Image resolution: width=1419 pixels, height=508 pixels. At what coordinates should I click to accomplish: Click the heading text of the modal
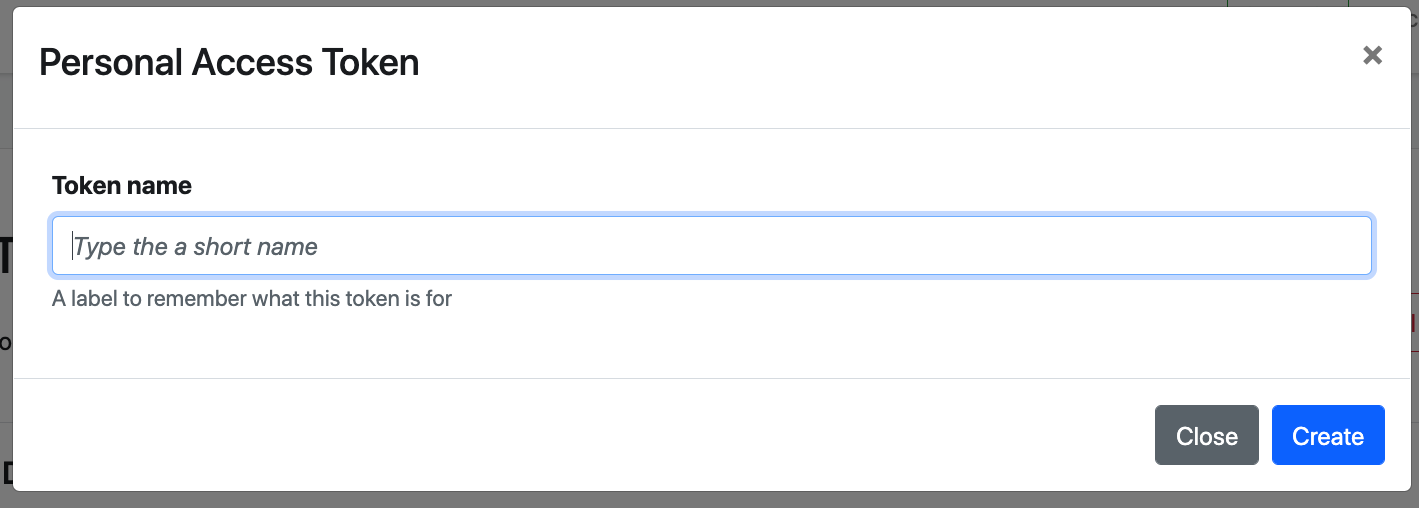(x=229, y=63)
